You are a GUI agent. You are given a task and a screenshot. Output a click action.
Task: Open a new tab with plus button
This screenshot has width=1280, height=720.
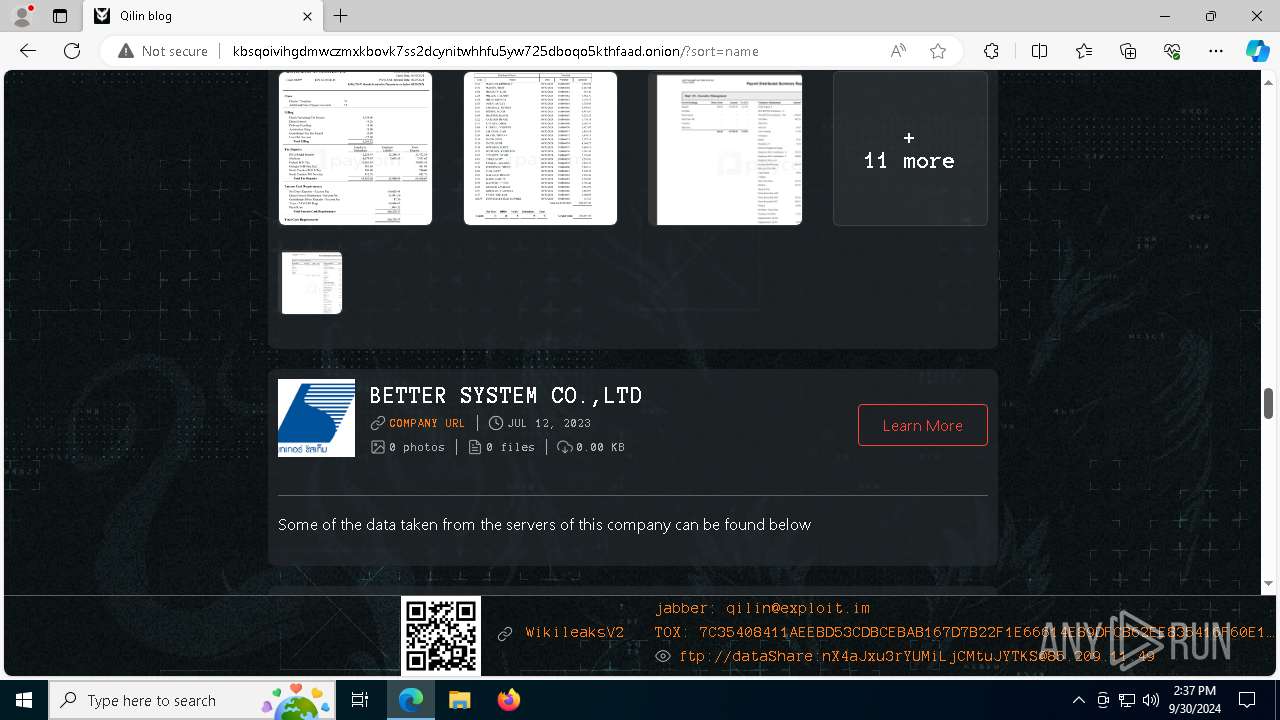tap(341, 16)
